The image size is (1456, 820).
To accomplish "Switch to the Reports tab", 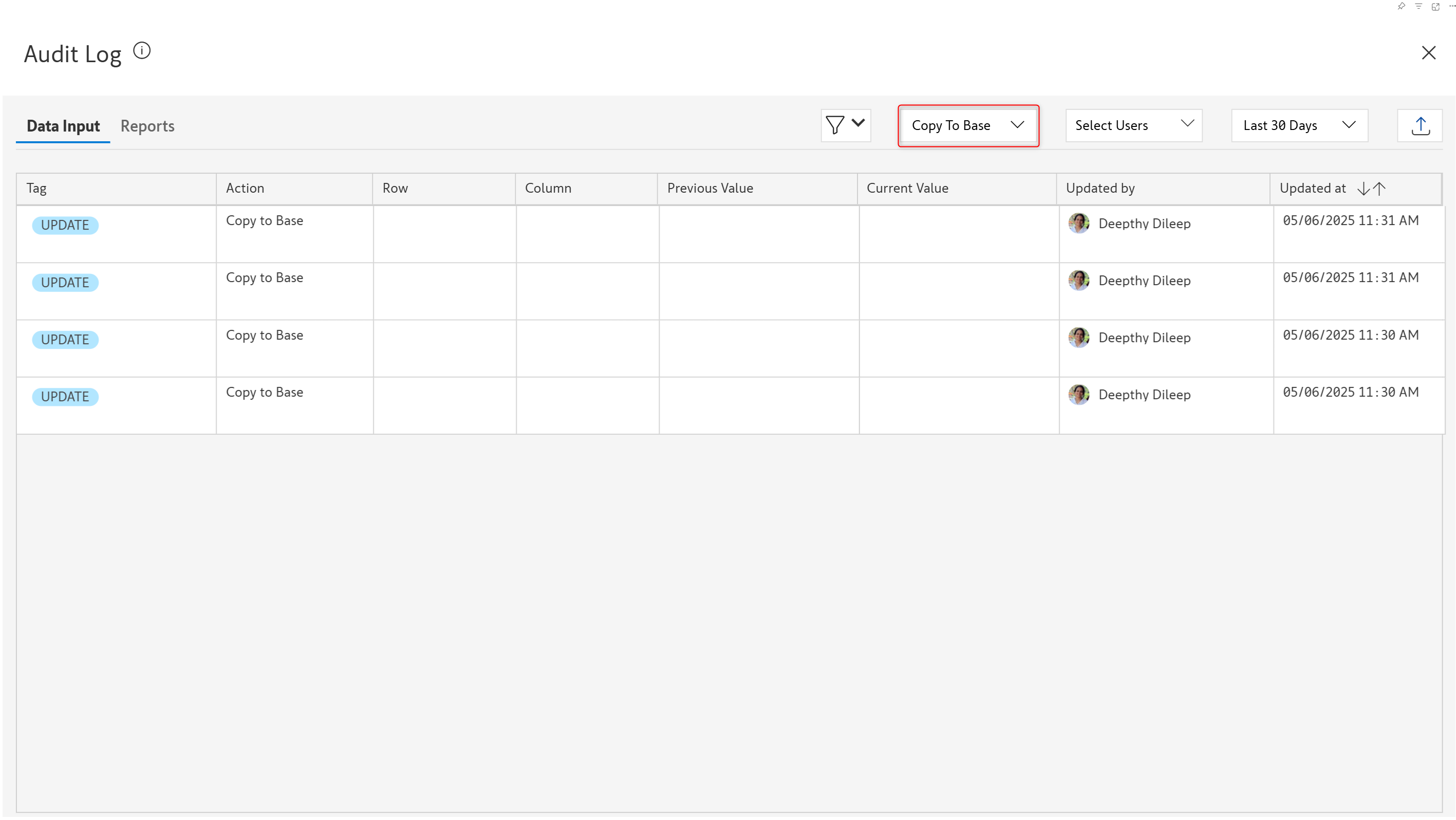I will coord(147,126).
